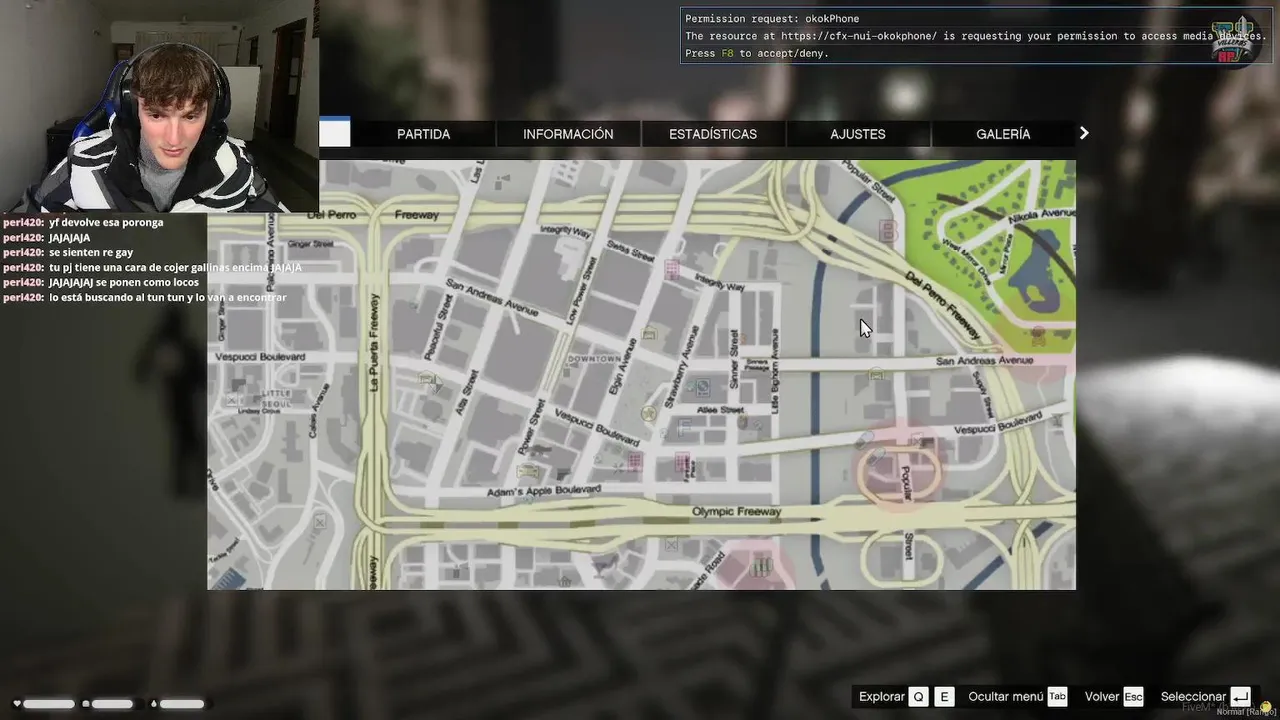Open the PARTIDA tab
Image resolution: width=1280 pixels, height=720 pixels.
pyautogui.click(x=423, y=134)
